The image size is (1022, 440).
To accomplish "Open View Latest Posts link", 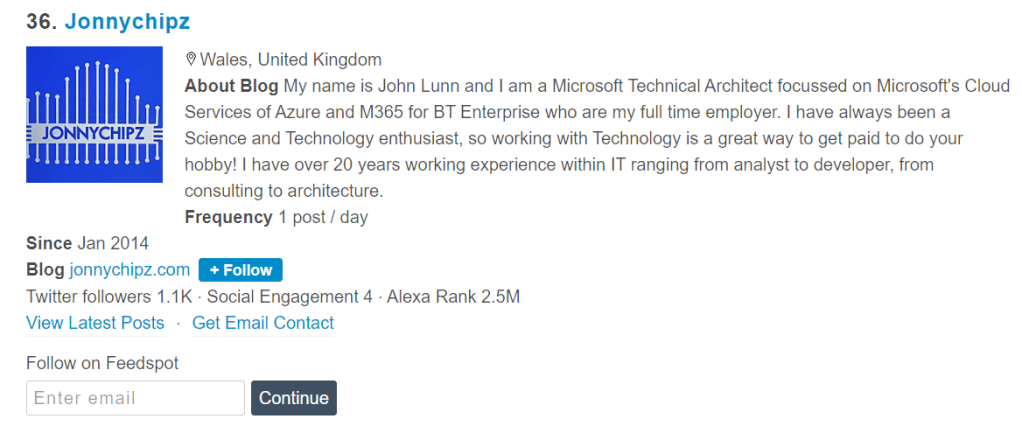I will pyautogui.click(x=95, y=323).
